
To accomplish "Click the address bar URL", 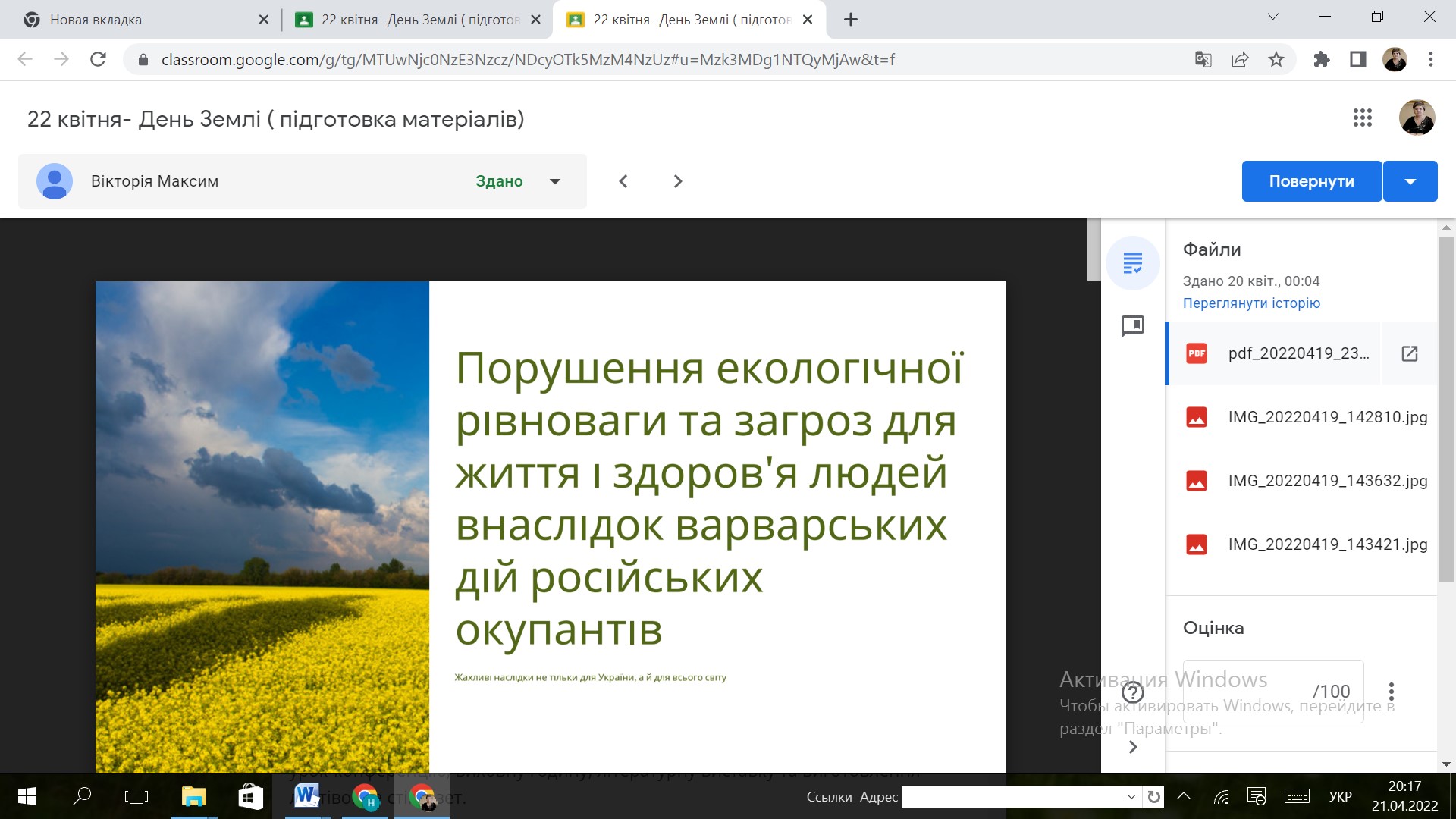I will 528,59.
